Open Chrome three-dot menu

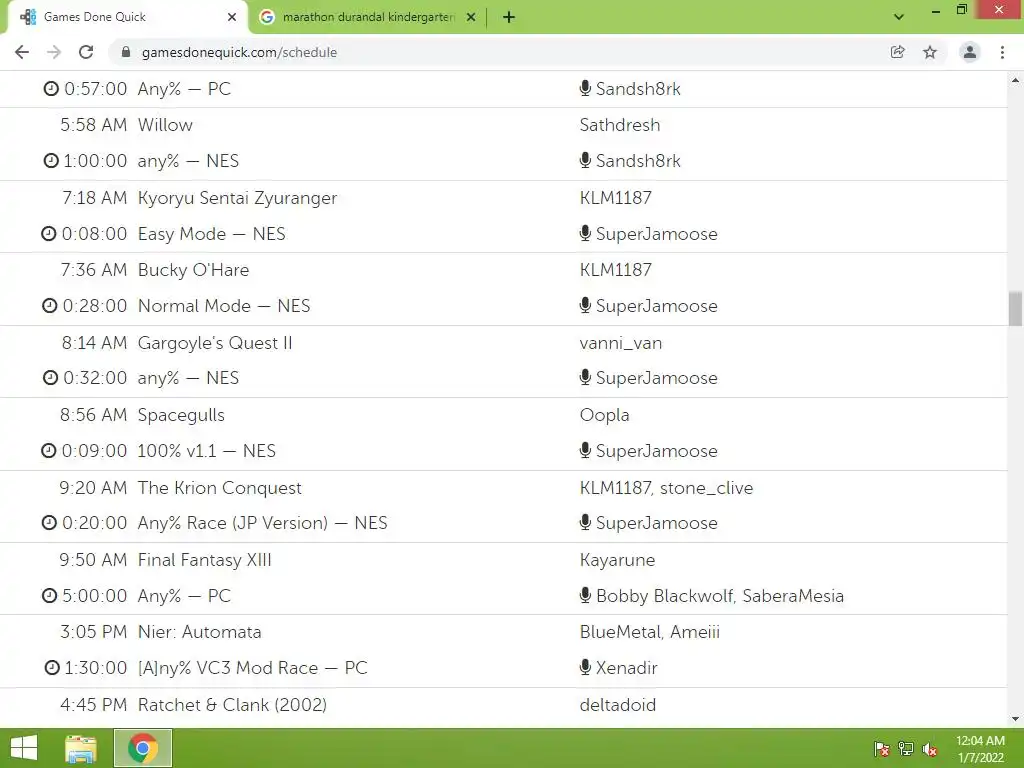point(1002,52)
